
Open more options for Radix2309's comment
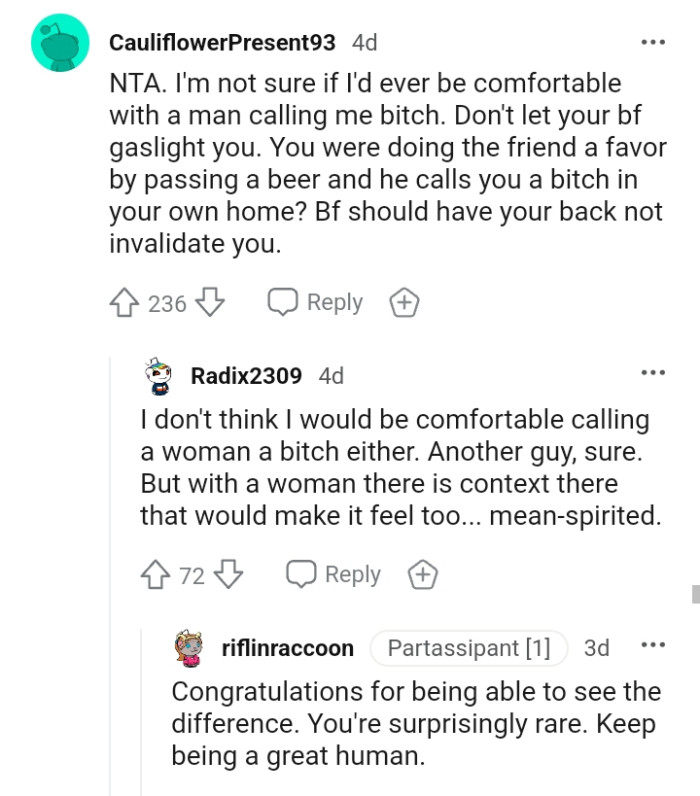(x=652, y=374)
